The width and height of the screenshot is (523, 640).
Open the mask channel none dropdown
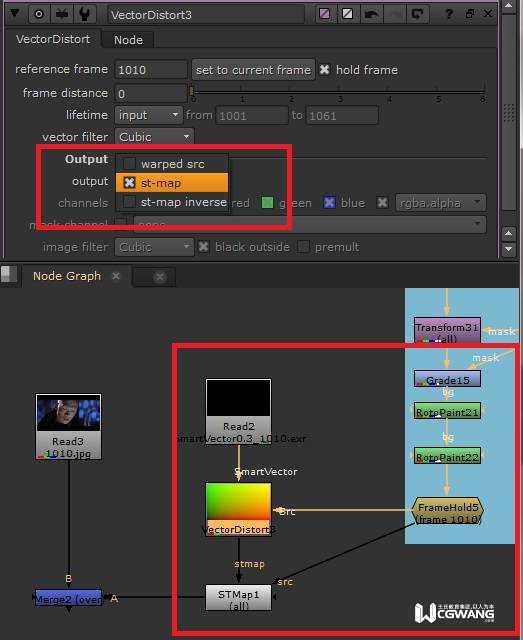[x=310, y=224]
